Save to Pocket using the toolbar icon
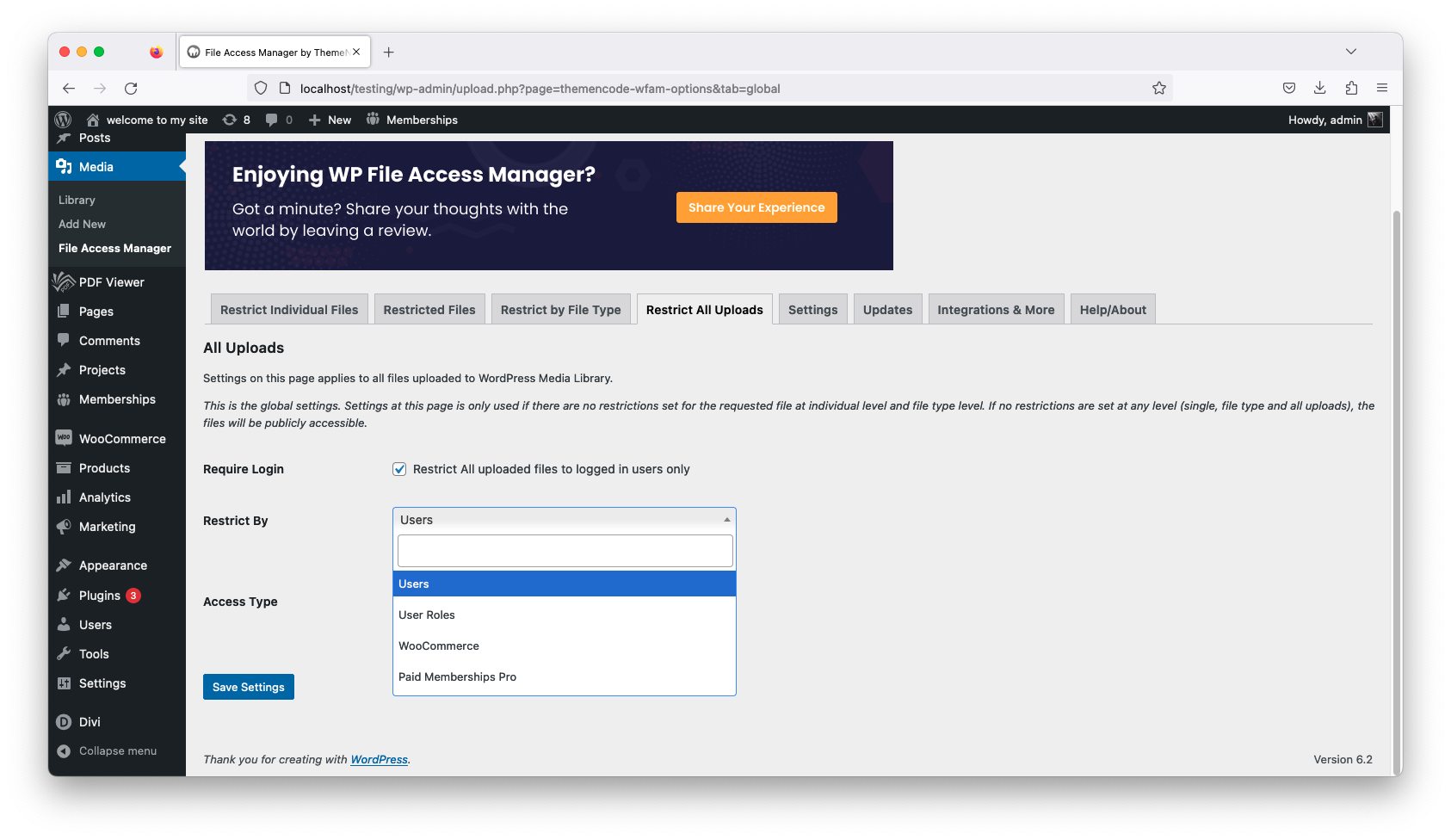 pyautogui.click(x=1289, y=88)
